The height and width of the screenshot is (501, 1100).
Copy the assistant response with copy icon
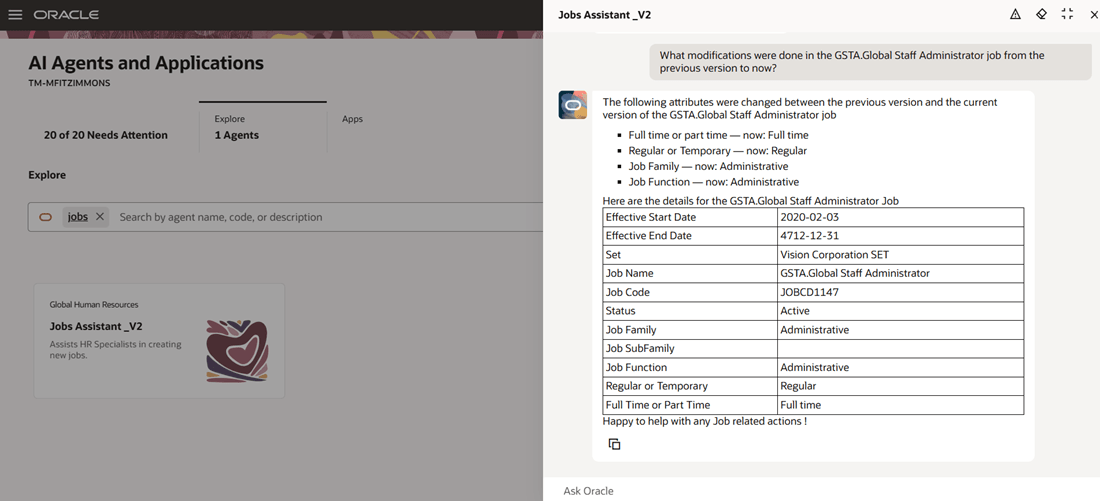pos(615,444)
